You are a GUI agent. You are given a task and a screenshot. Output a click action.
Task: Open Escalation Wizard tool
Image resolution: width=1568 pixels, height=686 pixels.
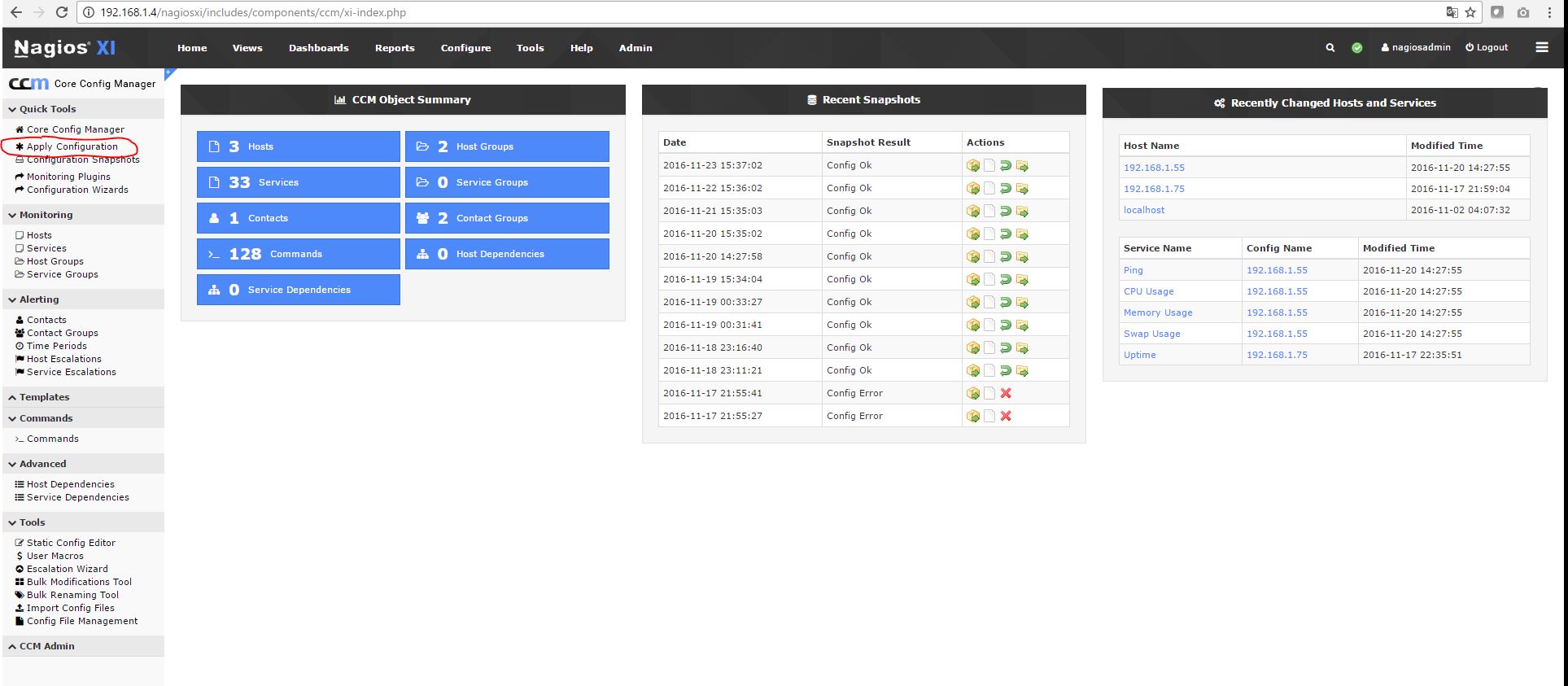(67, 569)
